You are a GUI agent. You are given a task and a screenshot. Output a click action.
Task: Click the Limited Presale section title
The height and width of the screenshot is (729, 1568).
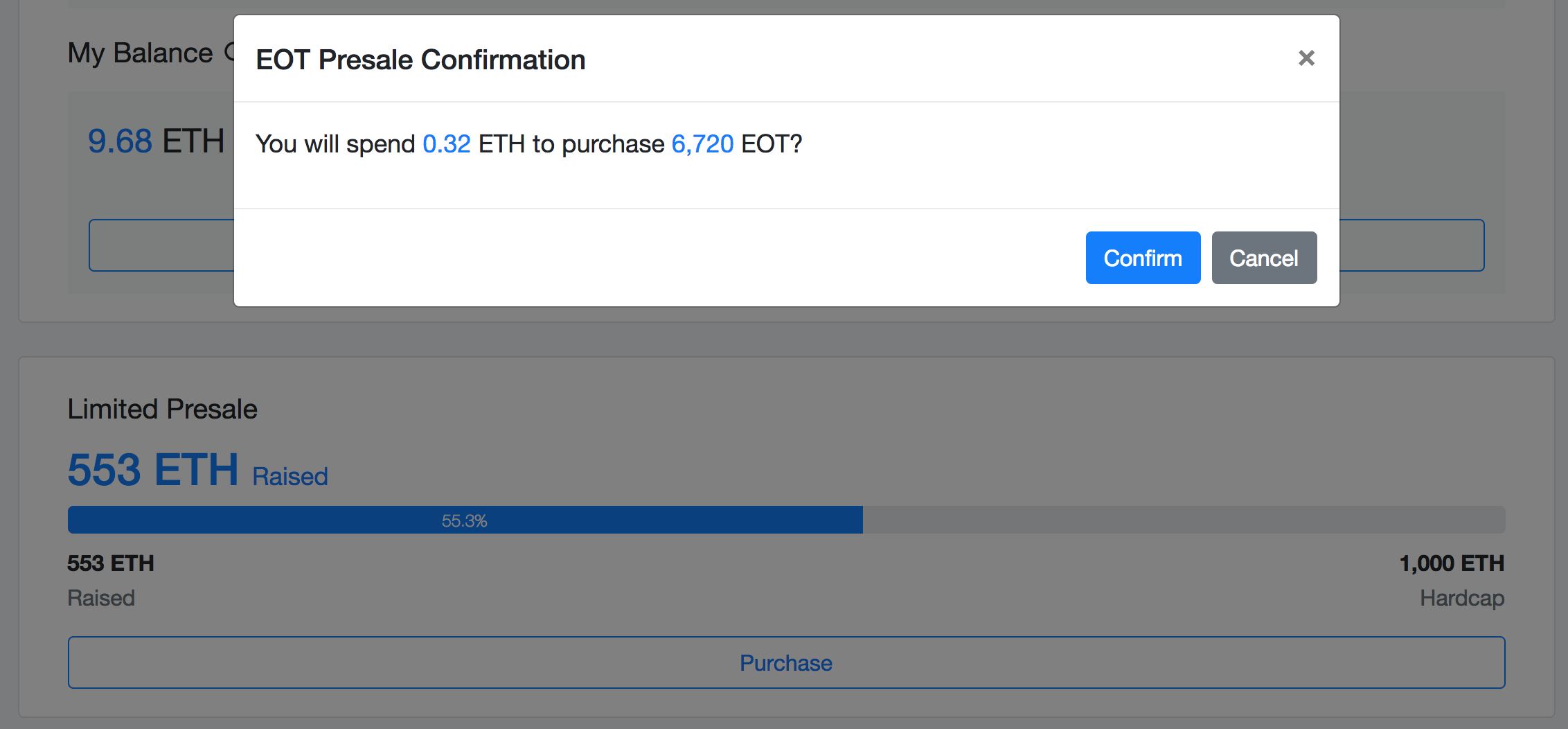tap(162, 410)
